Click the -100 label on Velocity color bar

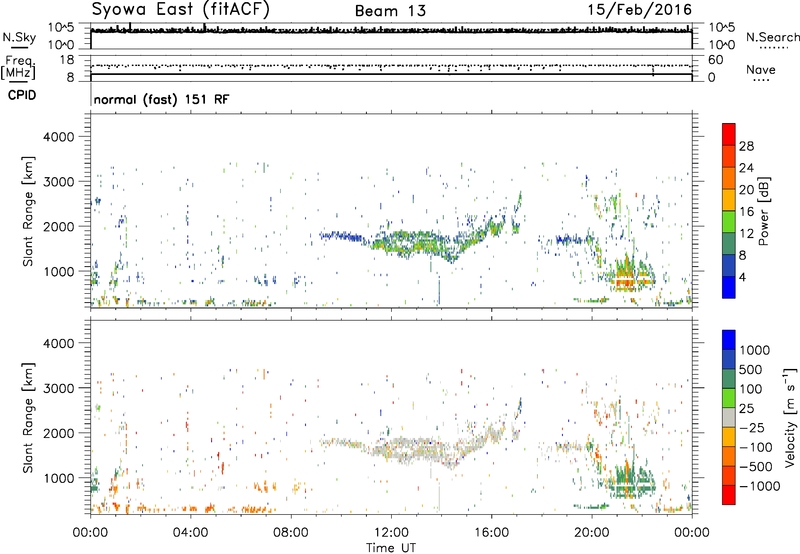click(756, 447)
